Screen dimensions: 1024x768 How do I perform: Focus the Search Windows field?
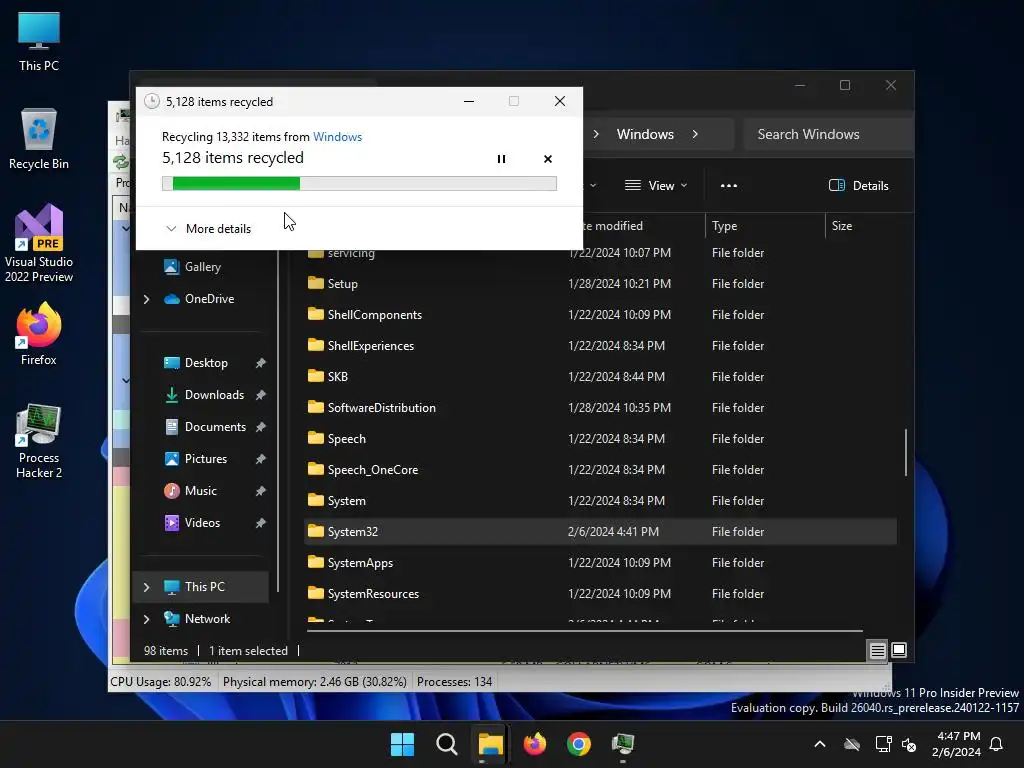[828, 134]
